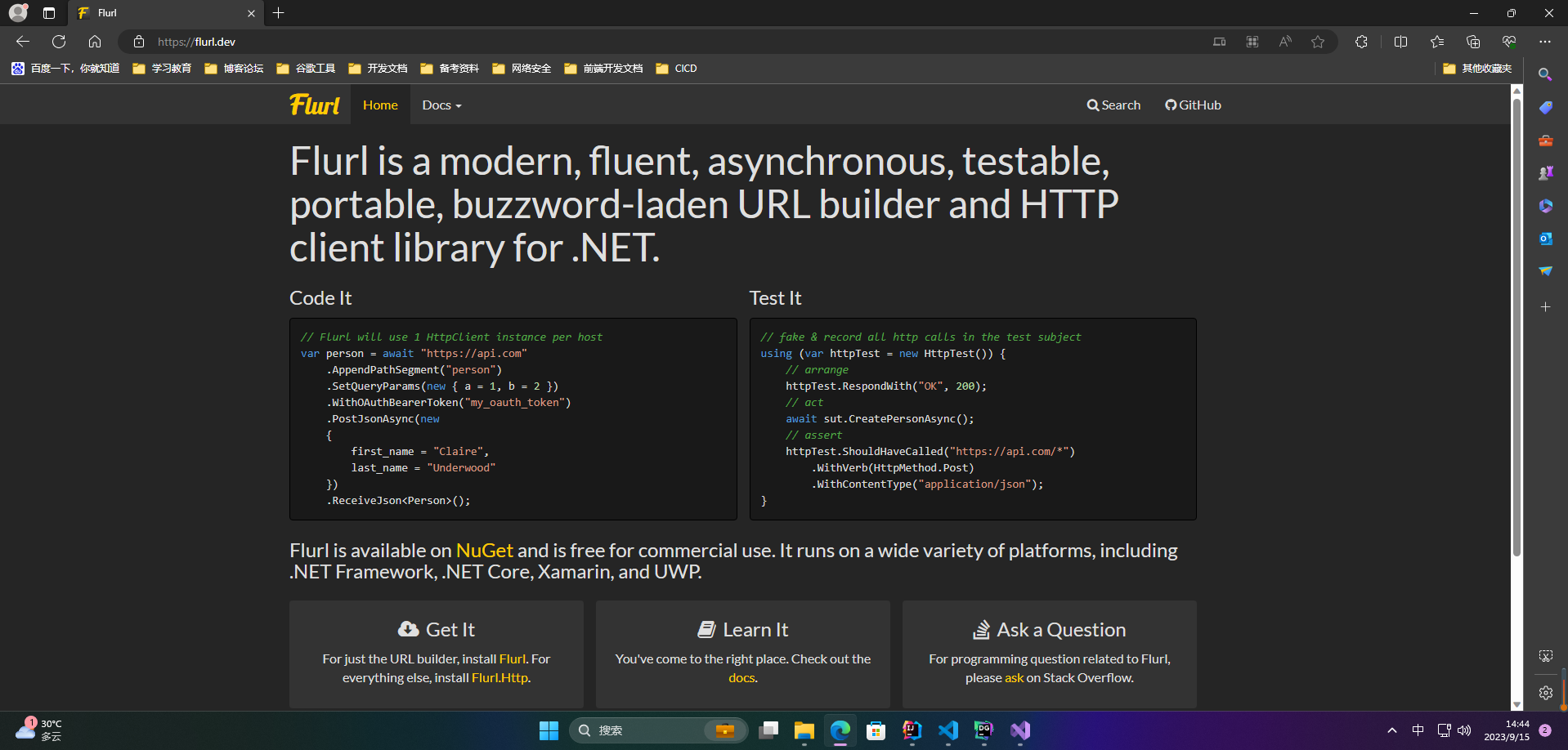The height and width of the screenshot is (750, 1568).
Task: Open the docs link under Learn It
Action: 741,677
